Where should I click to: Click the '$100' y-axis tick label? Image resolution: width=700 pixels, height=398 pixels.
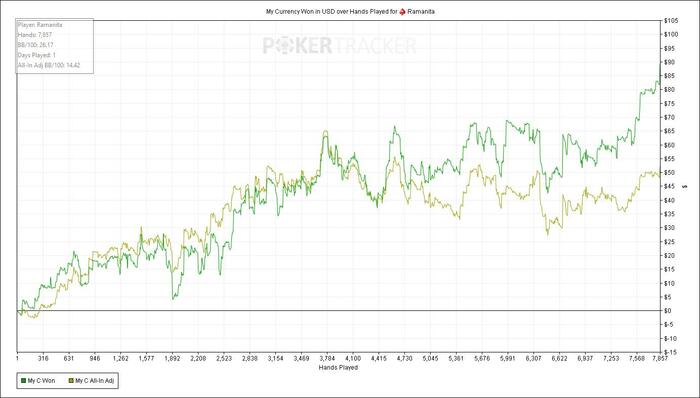pos(671,35)
